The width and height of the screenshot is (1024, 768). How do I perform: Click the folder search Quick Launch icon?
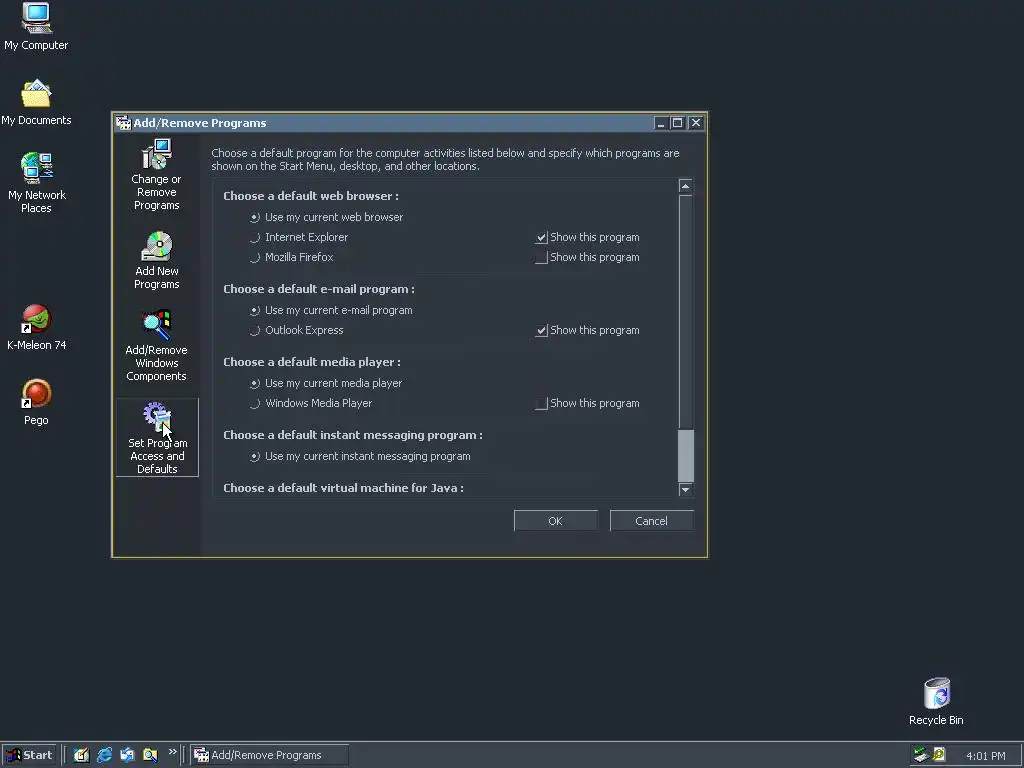[x=150, y=755]
